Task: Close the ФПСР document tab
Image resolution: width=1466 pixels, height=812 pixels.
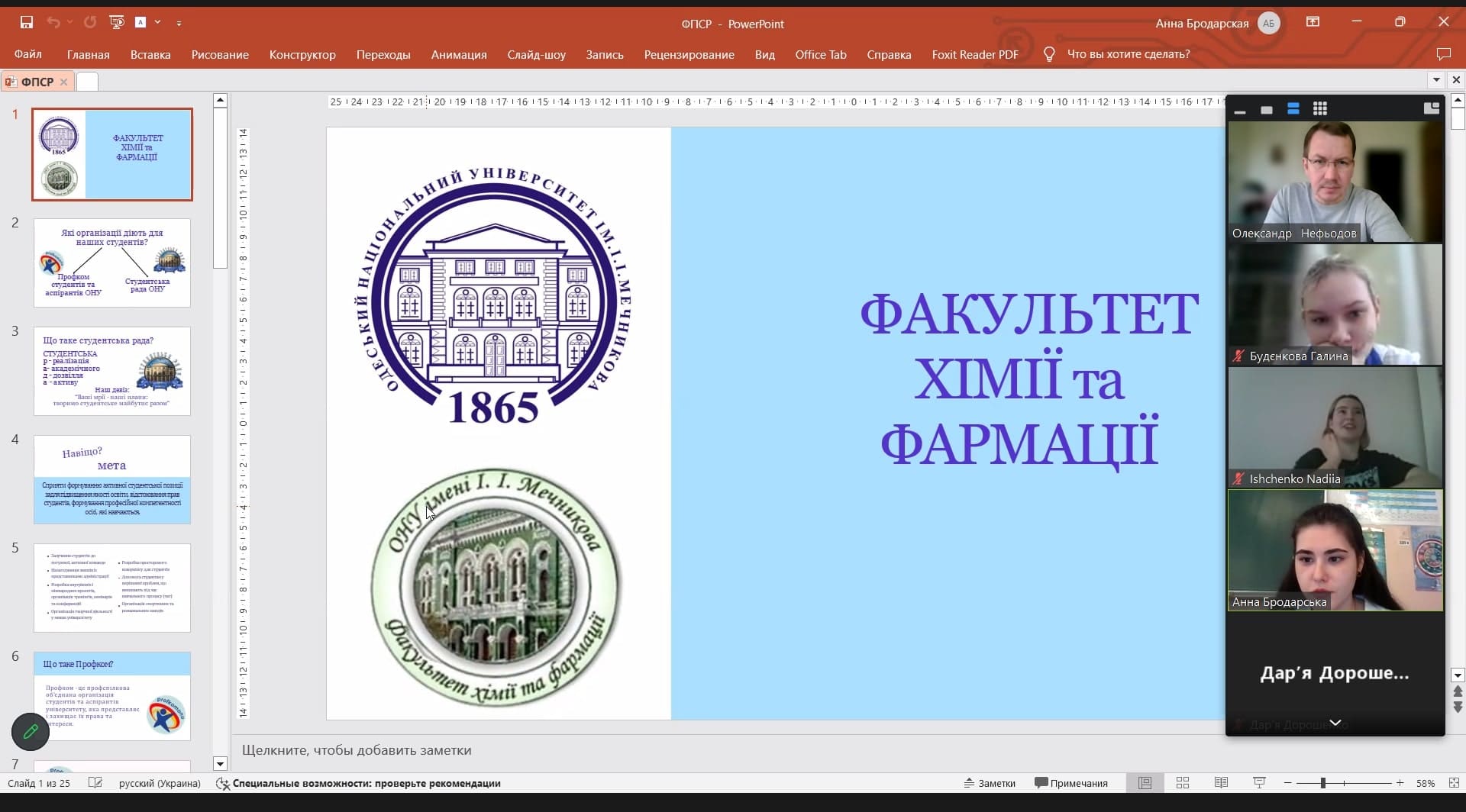Action: pos(64,82)
